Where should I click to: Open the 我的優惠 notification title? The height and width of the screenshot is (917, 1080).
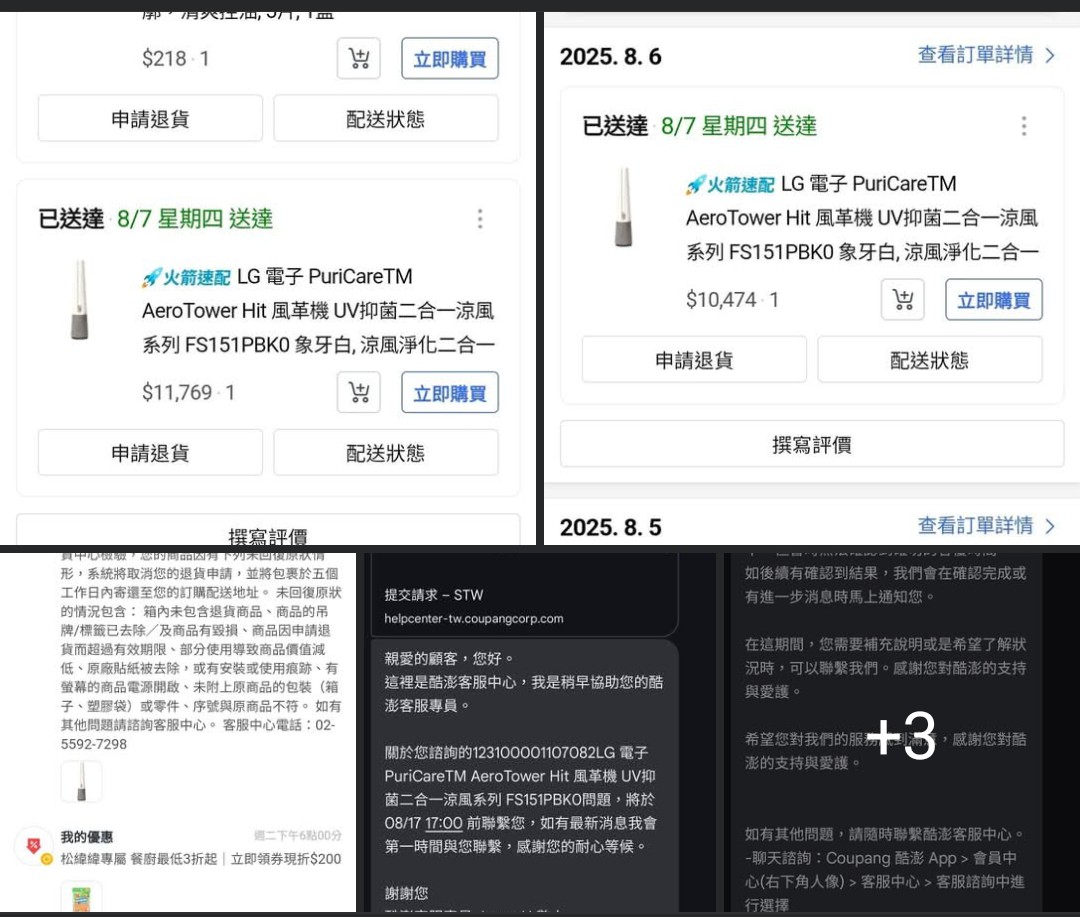pos(87,837)
